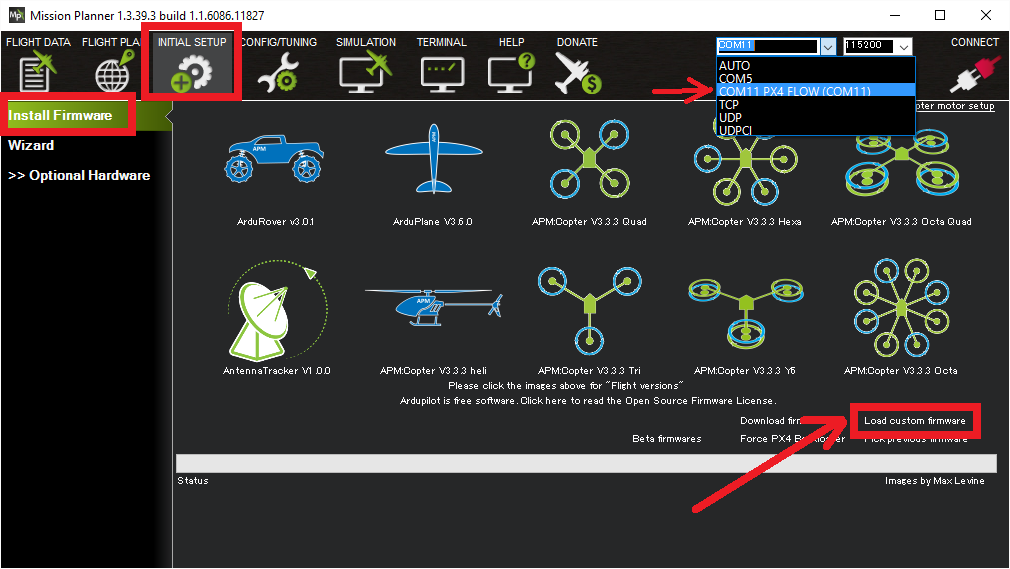The image size is (1010, 569).
Task: Click the Load custom firmware link
Action: click(915, 421)
